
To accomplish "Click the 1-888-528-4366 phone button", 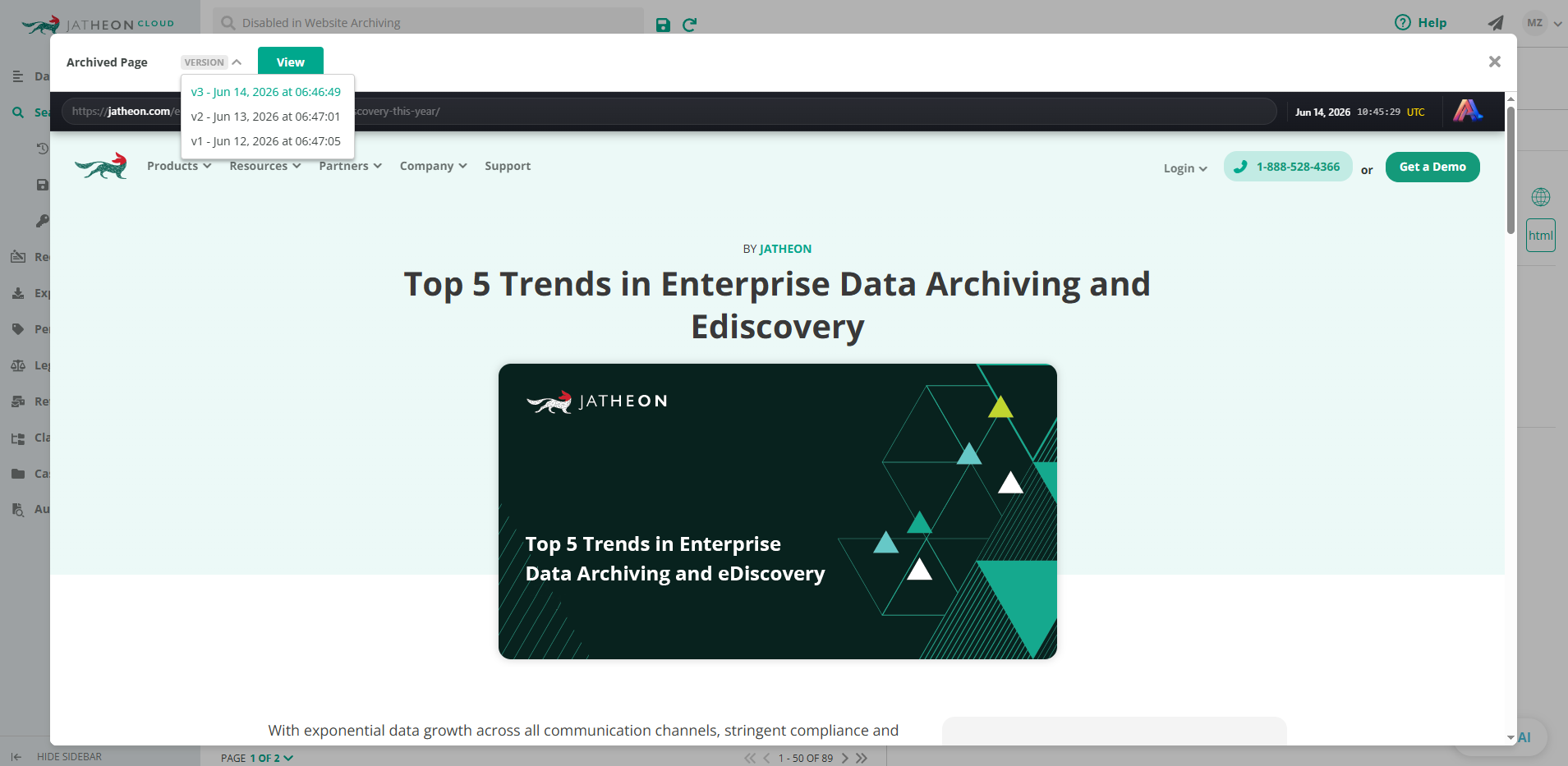I will (1288, 167).
